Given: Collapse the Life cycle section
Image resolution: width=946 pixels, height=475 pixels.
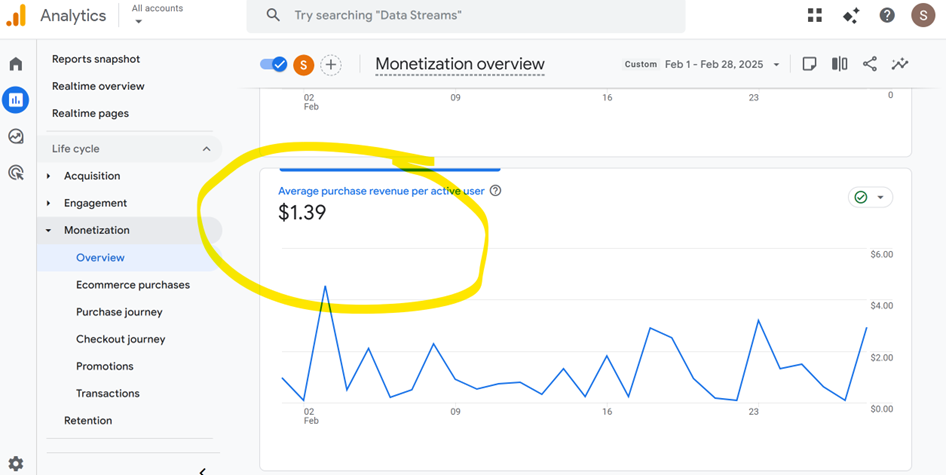Looking at the screenshot, I should [x=206, y=149].
